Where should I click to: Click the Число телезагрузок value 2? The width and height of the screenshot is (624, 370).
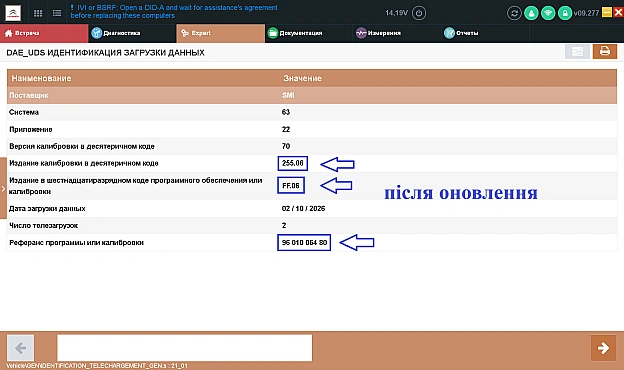pyautogui.click(x=284, y=226)
